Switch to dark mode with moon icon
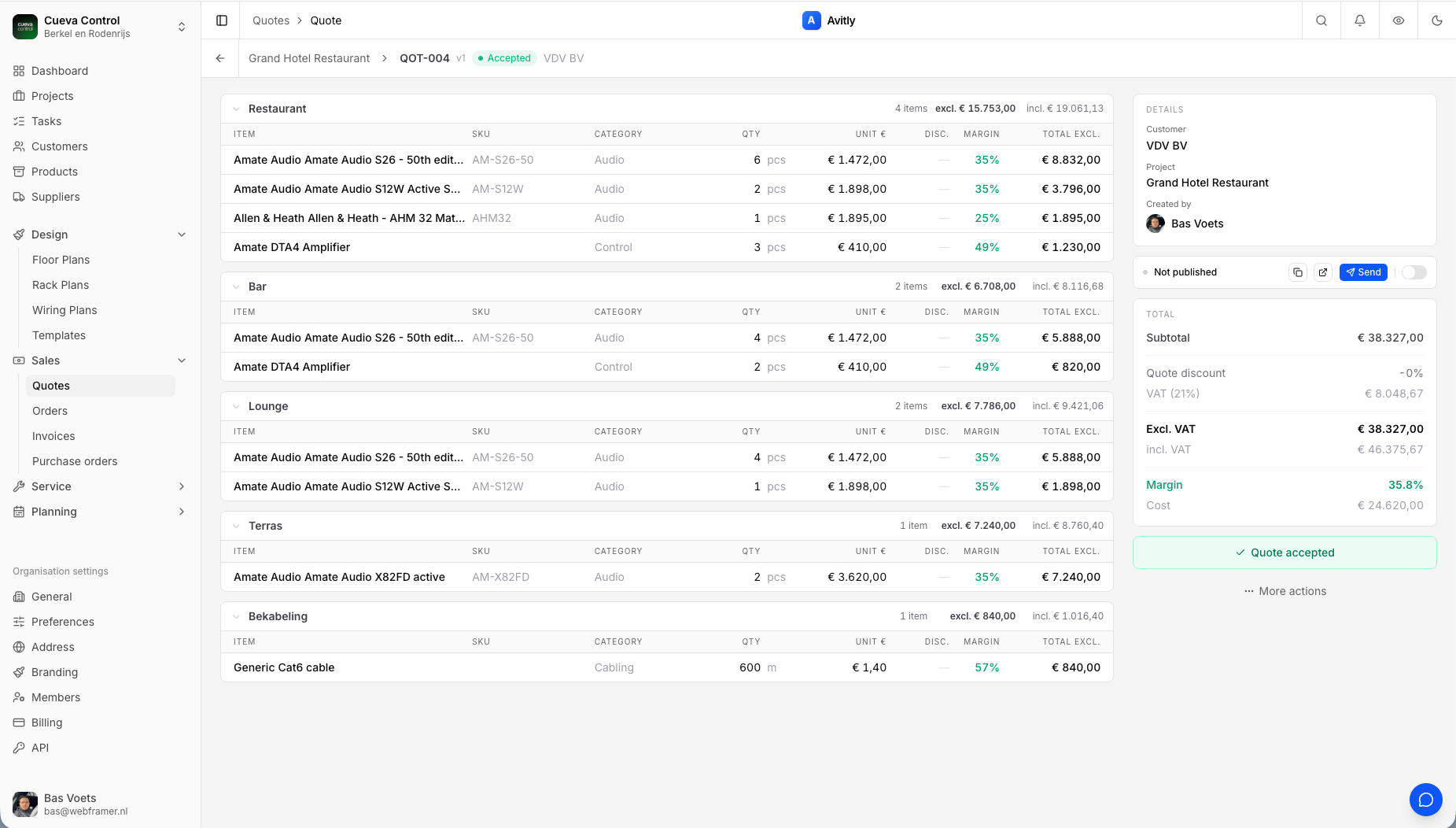Image resolution: width=1456 pixels, height=828 pixels. [x=1437, y=20]
